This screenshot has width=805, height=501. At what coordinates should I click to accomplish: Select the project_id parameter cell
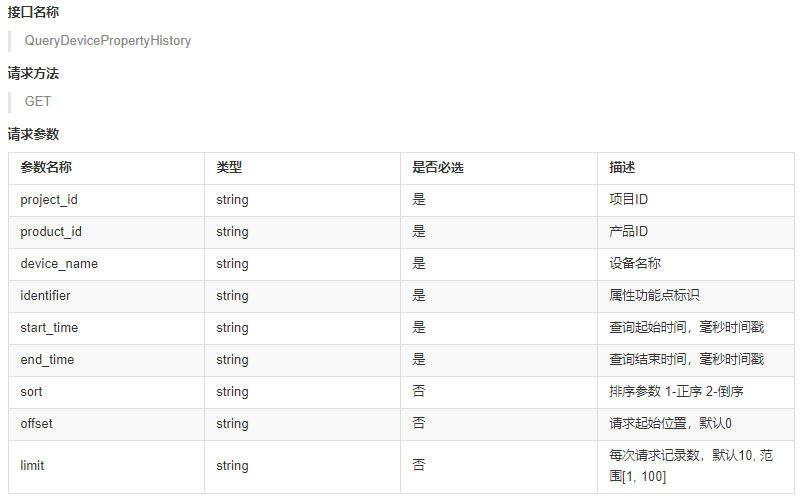(49, 200)
